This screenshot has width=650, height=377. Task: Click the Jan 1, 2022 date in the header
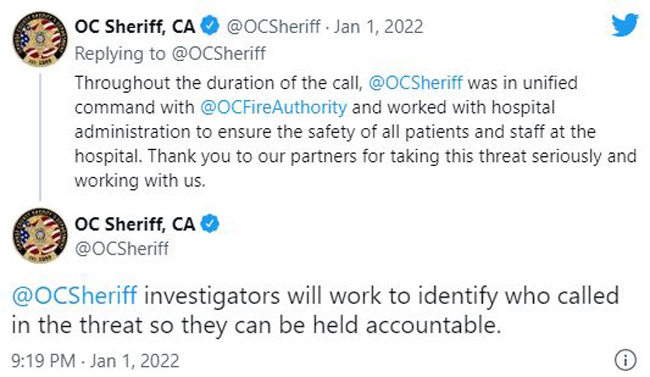point(378,27)
